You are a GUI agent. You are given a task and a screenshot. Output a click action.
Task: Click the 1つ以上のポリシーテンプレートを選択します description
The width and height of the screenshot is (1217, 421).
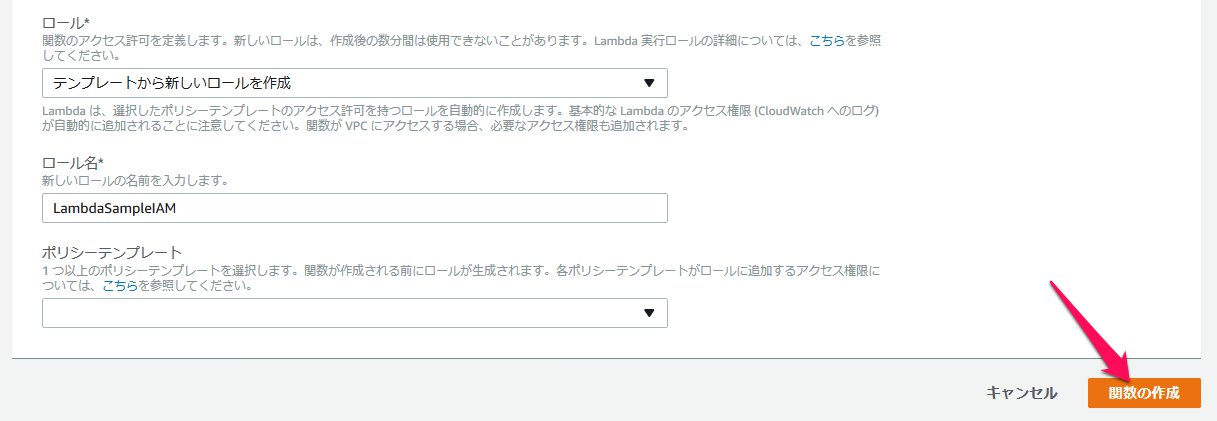460,271
